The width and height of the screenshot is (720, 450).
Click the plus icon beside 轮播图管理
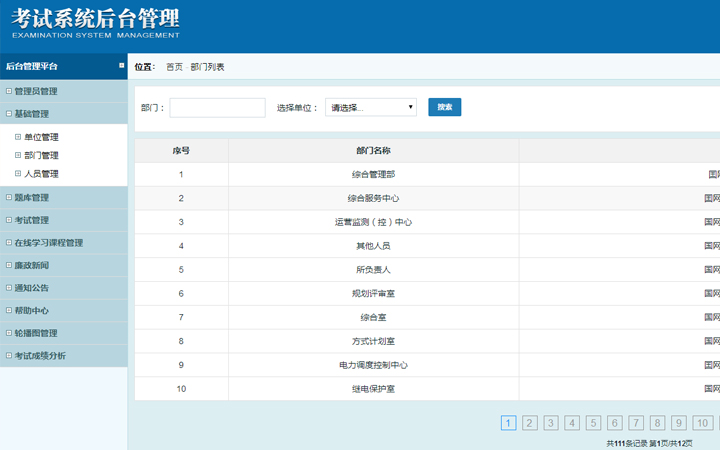(x=8, y=333)
